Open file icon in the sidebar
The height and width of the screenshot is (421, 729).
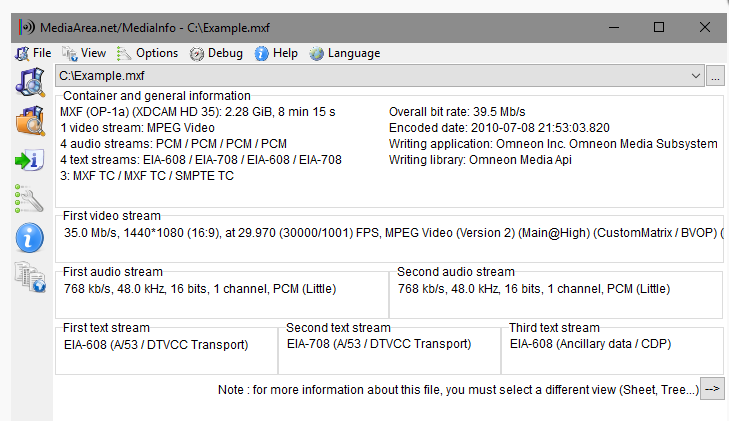[x=30, y=82]
